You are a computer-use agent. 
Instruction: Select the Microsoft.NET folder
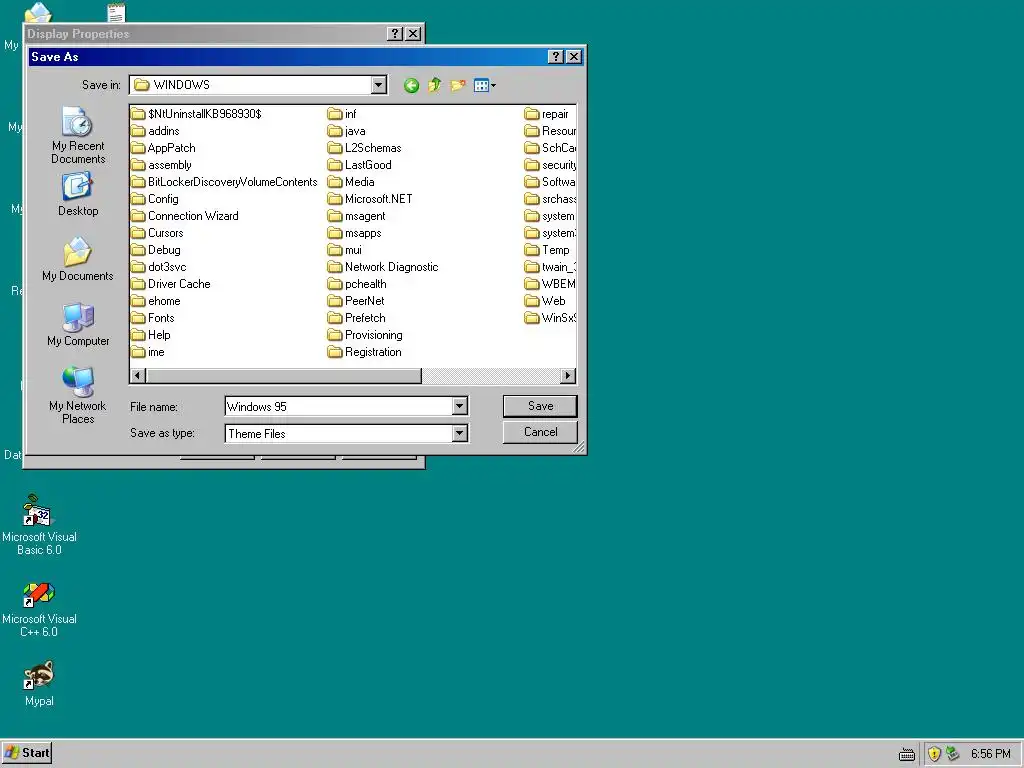tap(370, 199)
